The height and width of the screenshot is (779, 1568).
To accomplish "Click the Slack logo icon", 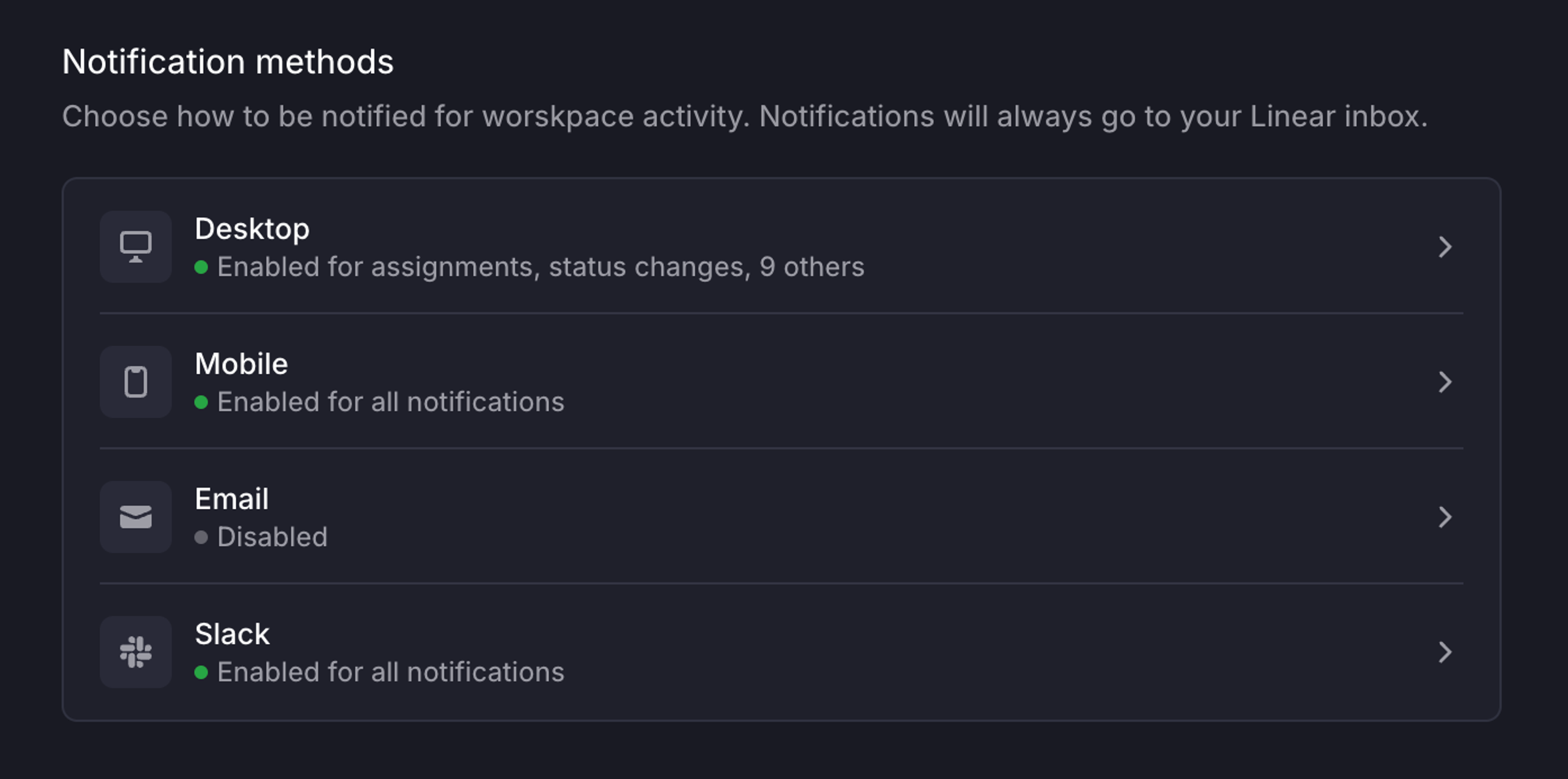I will click(x=135, y=652).
